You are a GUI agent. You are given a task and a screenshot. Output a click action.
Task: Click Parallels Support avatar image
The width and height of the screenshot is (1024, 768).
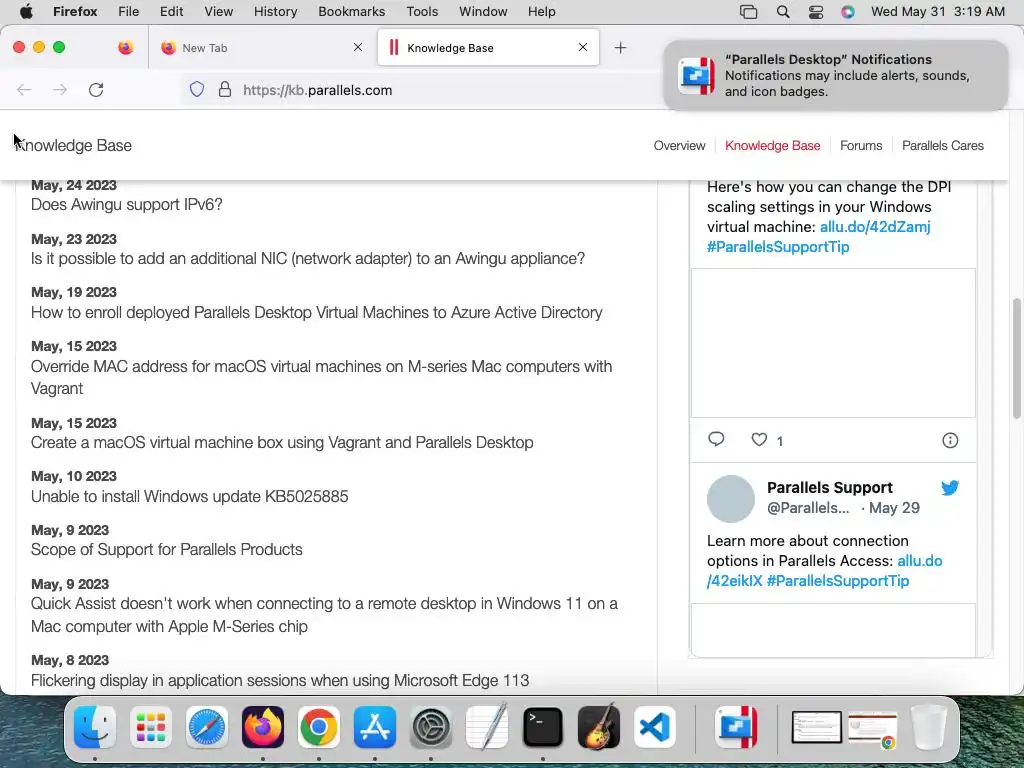click(731, 499)
